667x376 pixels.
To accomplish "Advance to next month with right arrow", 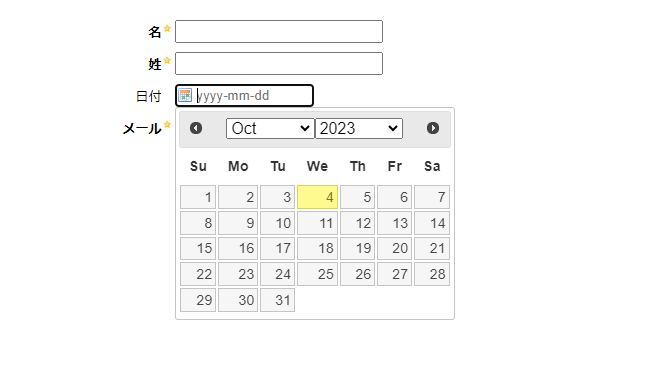I will (433, 128).
